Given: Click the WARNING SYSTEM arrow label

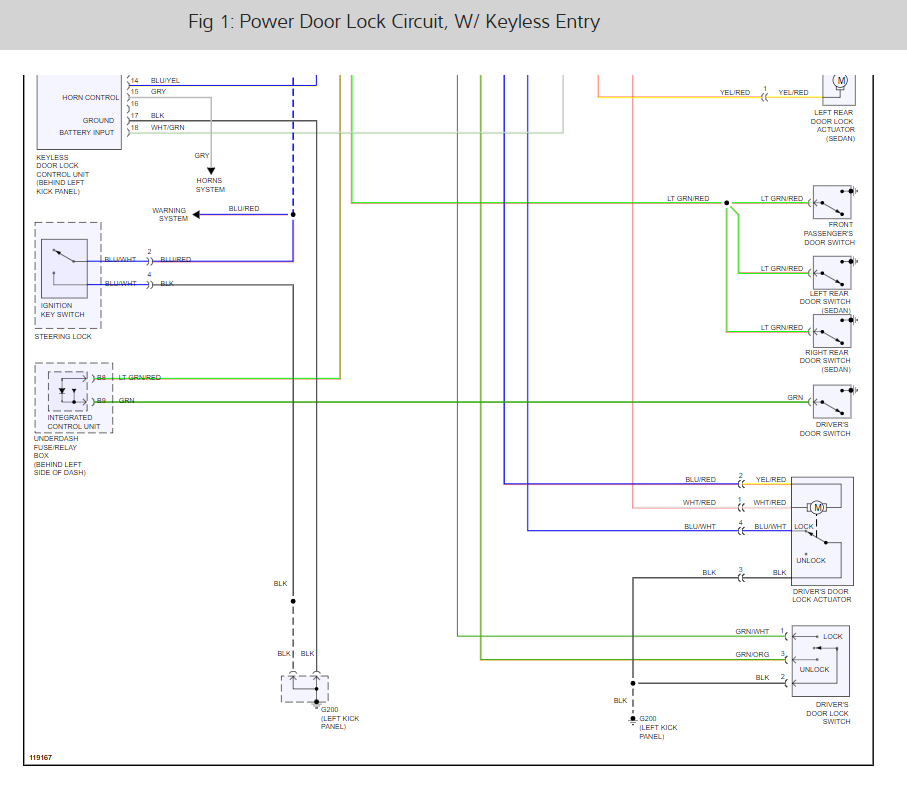Looking at the screenshot, I should 169,212.
